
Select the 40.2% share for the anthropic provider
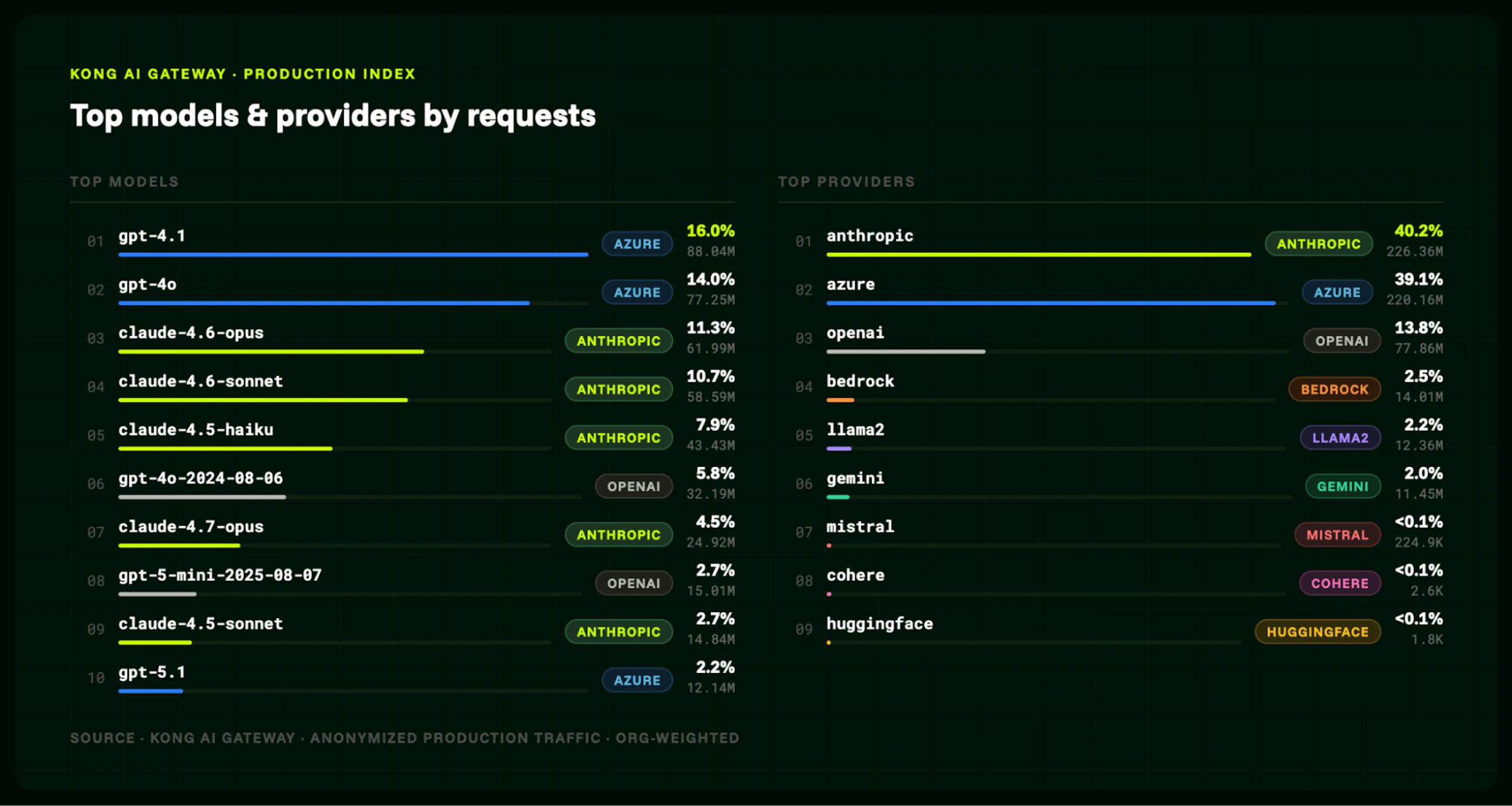pos(1419,230)
